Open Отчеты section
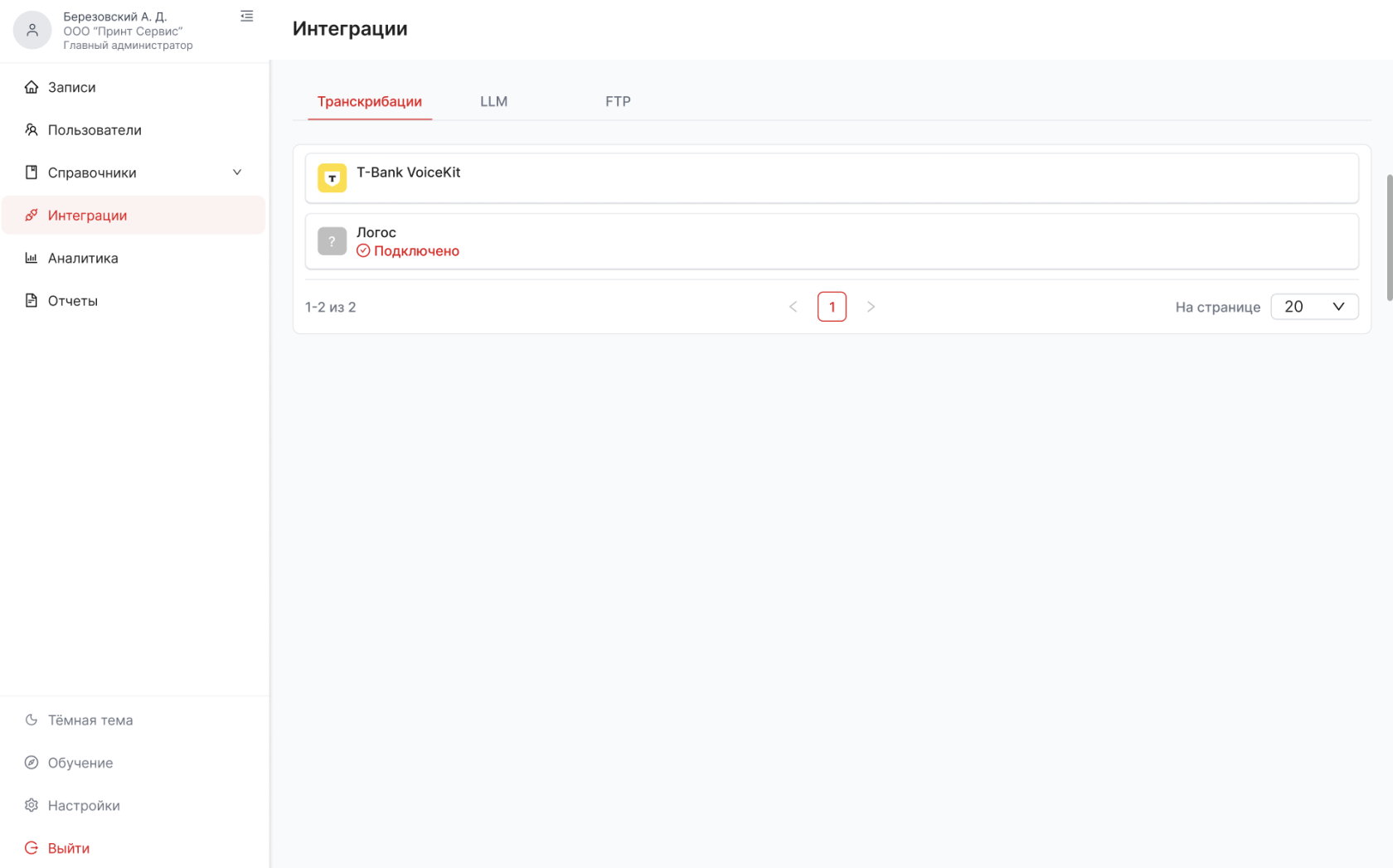1393x868 pixels. [x=133, y=301]
